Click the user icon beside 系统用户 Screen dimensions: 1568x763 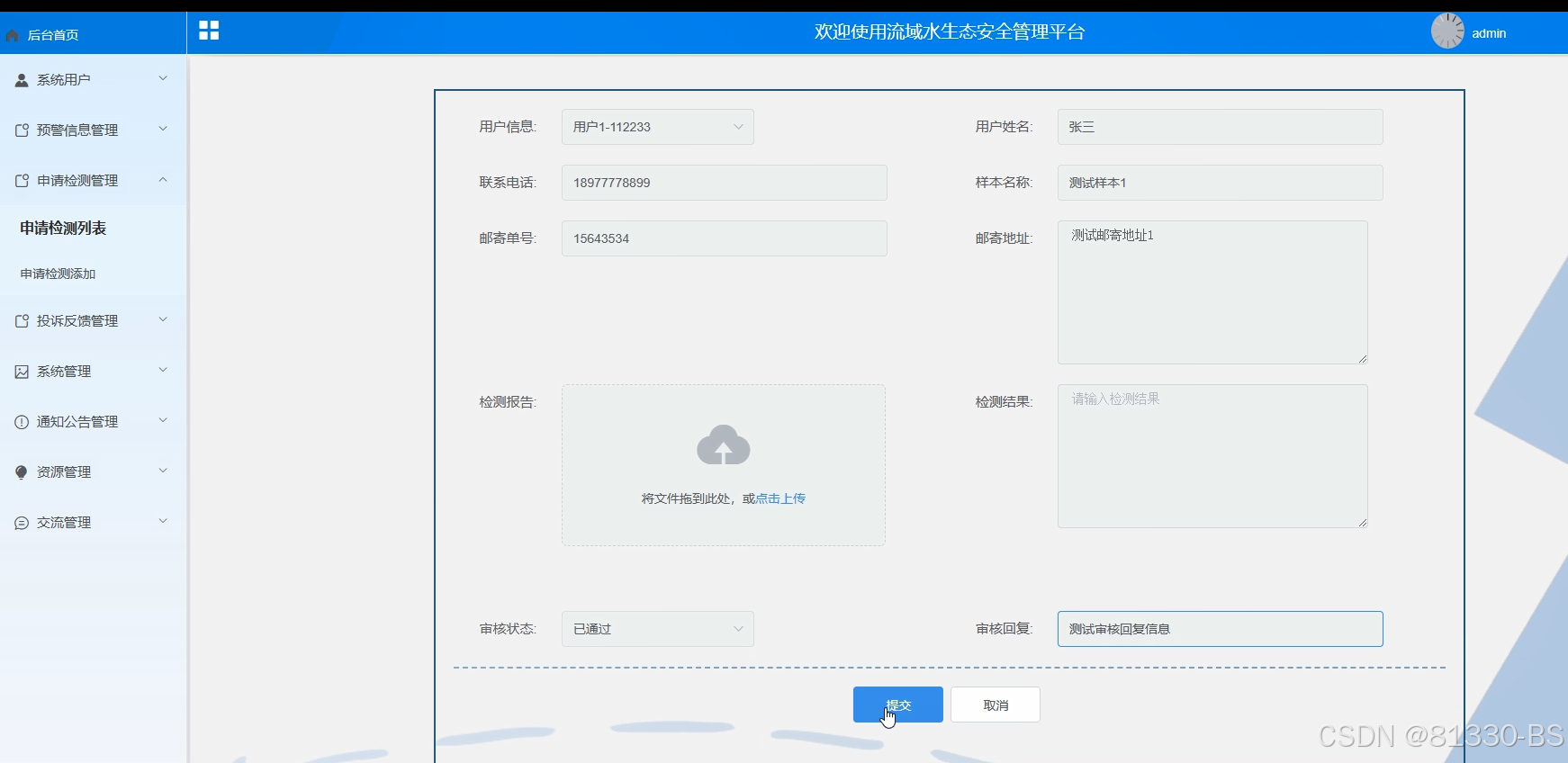coord(22,80)
